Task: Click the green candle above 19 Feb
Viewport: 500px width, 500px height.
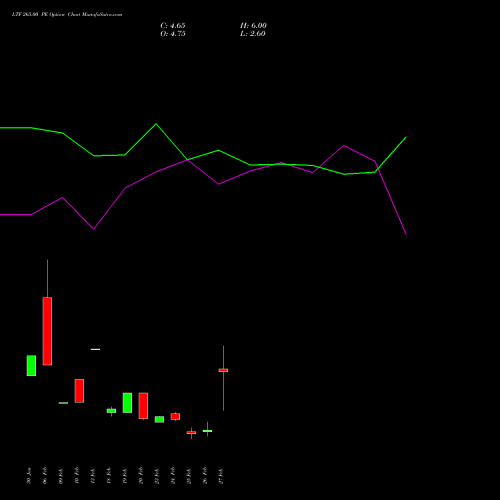Action: 127,403
